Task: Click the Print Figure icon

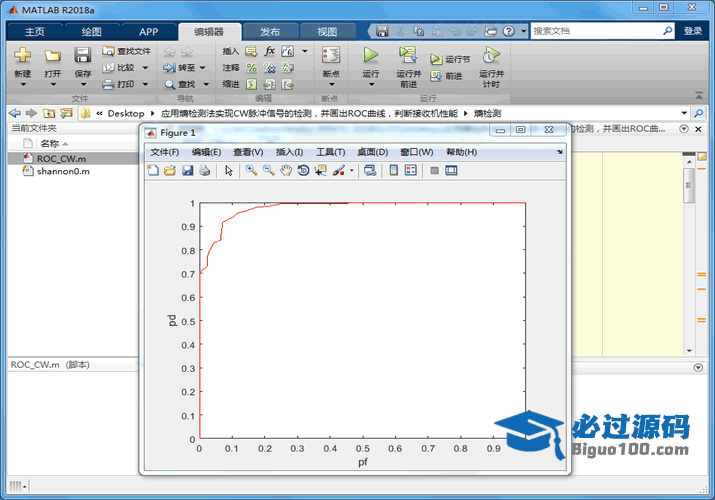Action: click(205, 170)
